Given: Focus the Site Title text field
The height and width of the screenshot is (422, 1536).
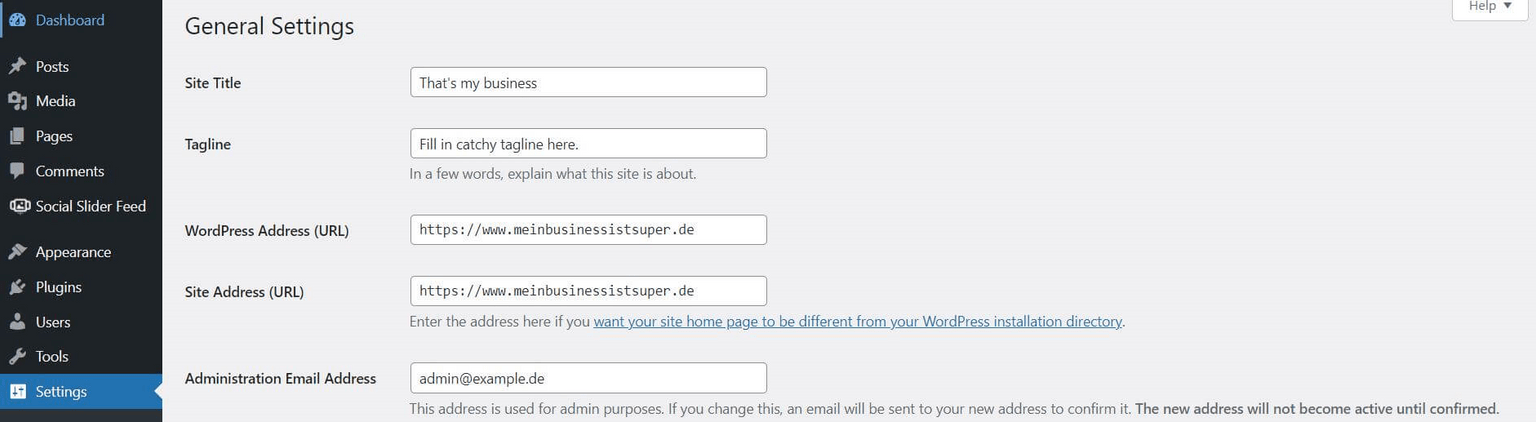Looking at the screenshot, I should click(x=588, y=83).
